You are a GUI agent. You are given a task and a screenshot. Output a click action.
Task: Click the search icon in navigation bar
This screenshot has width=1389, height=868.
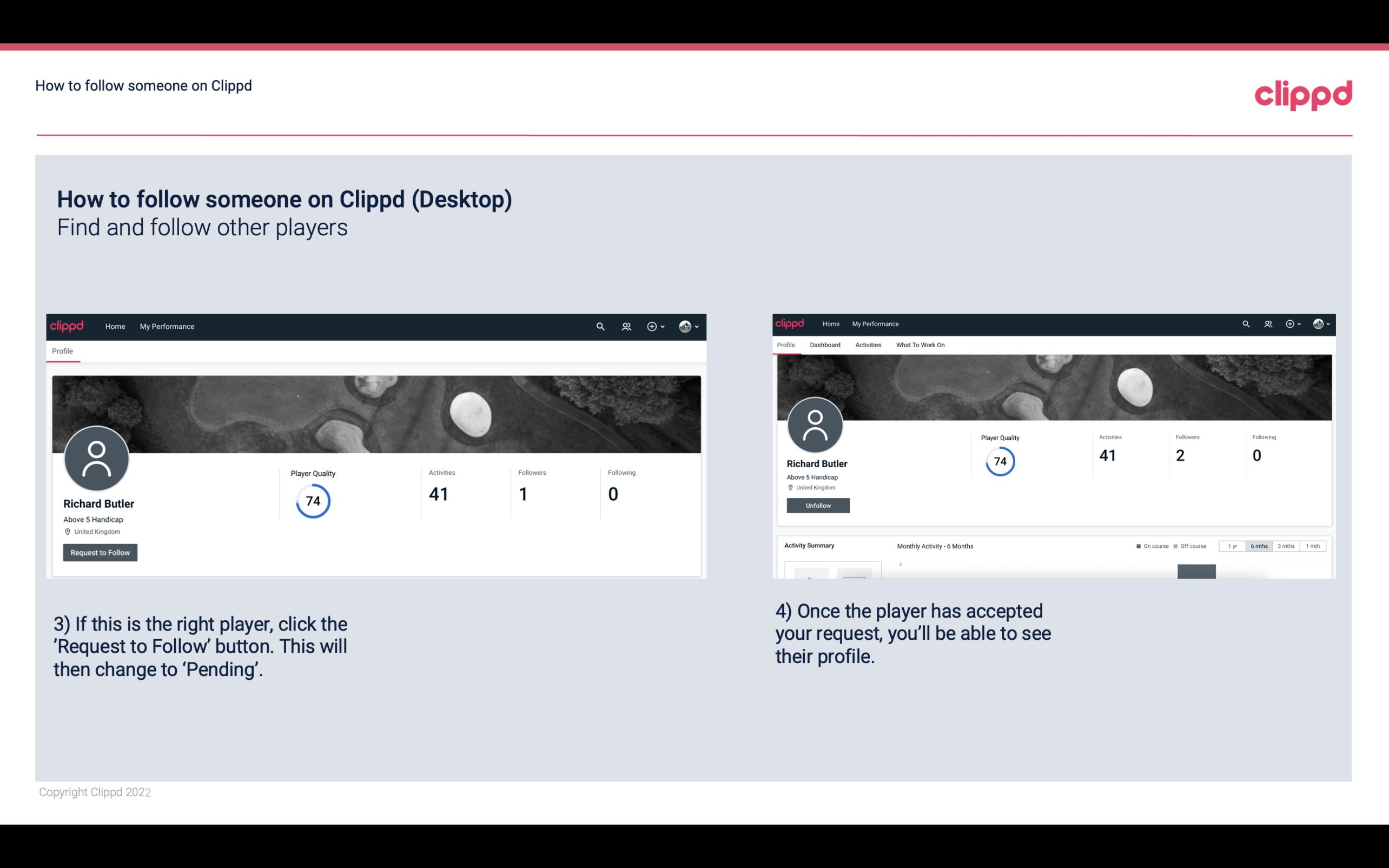[599, 326]
